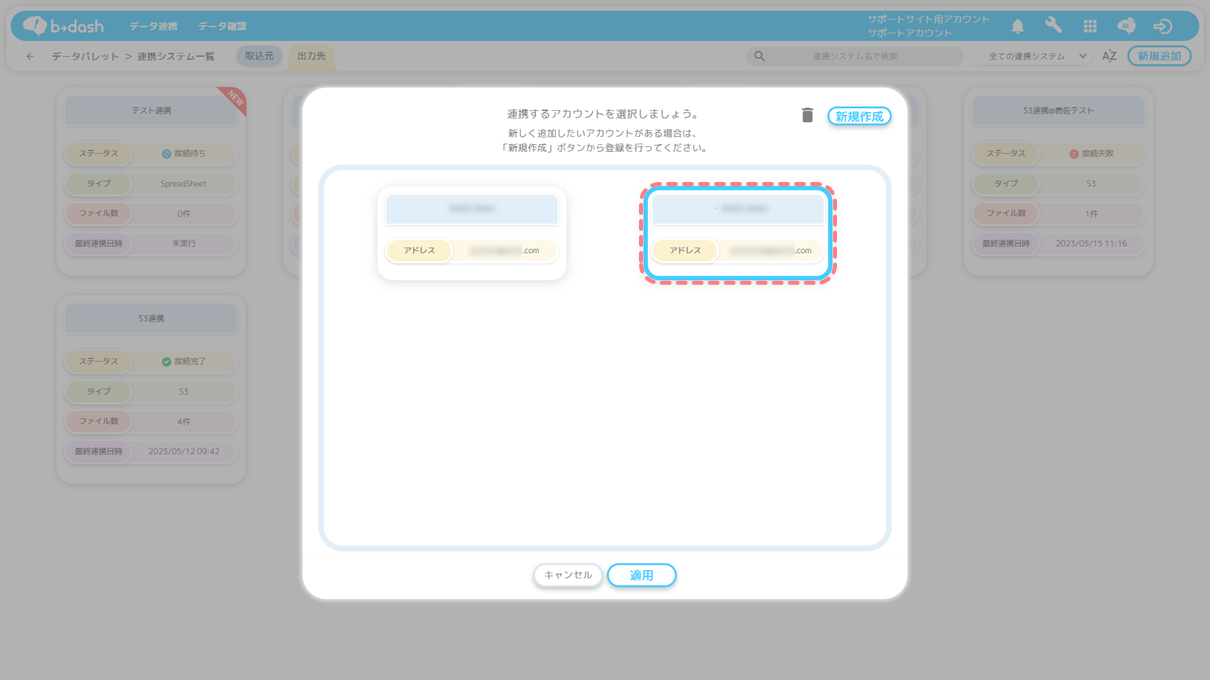Click the 2023/05/12 09:42 timestamp
This screenshot has width=1210, height=680.
point(184,452)
